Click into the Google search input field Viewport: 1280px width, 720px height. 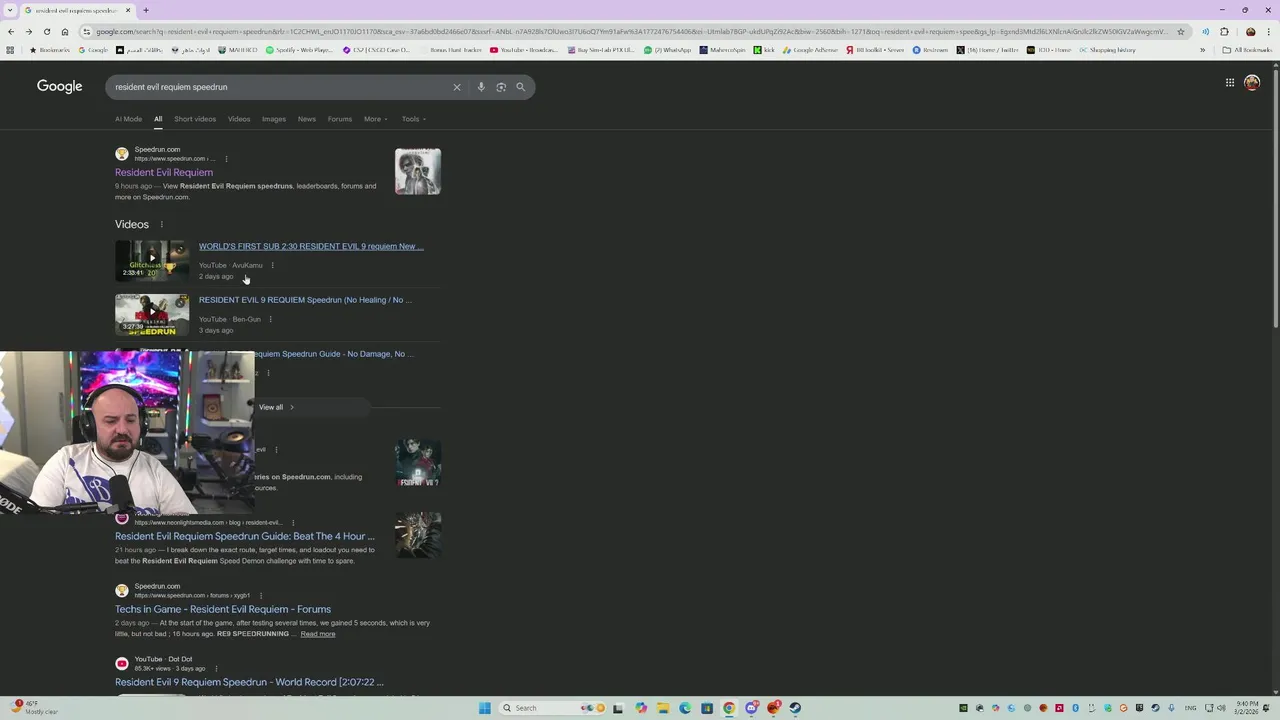tap(280, 87)
